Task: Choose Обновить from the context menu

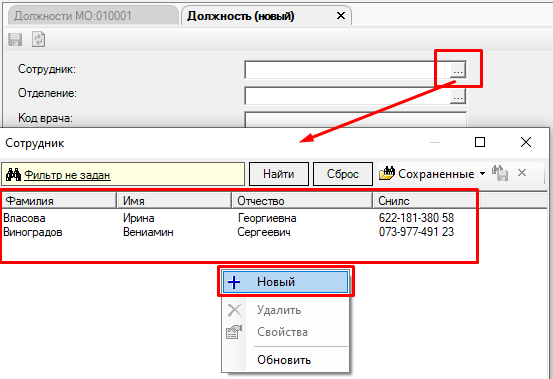Action: pos(285,360)
